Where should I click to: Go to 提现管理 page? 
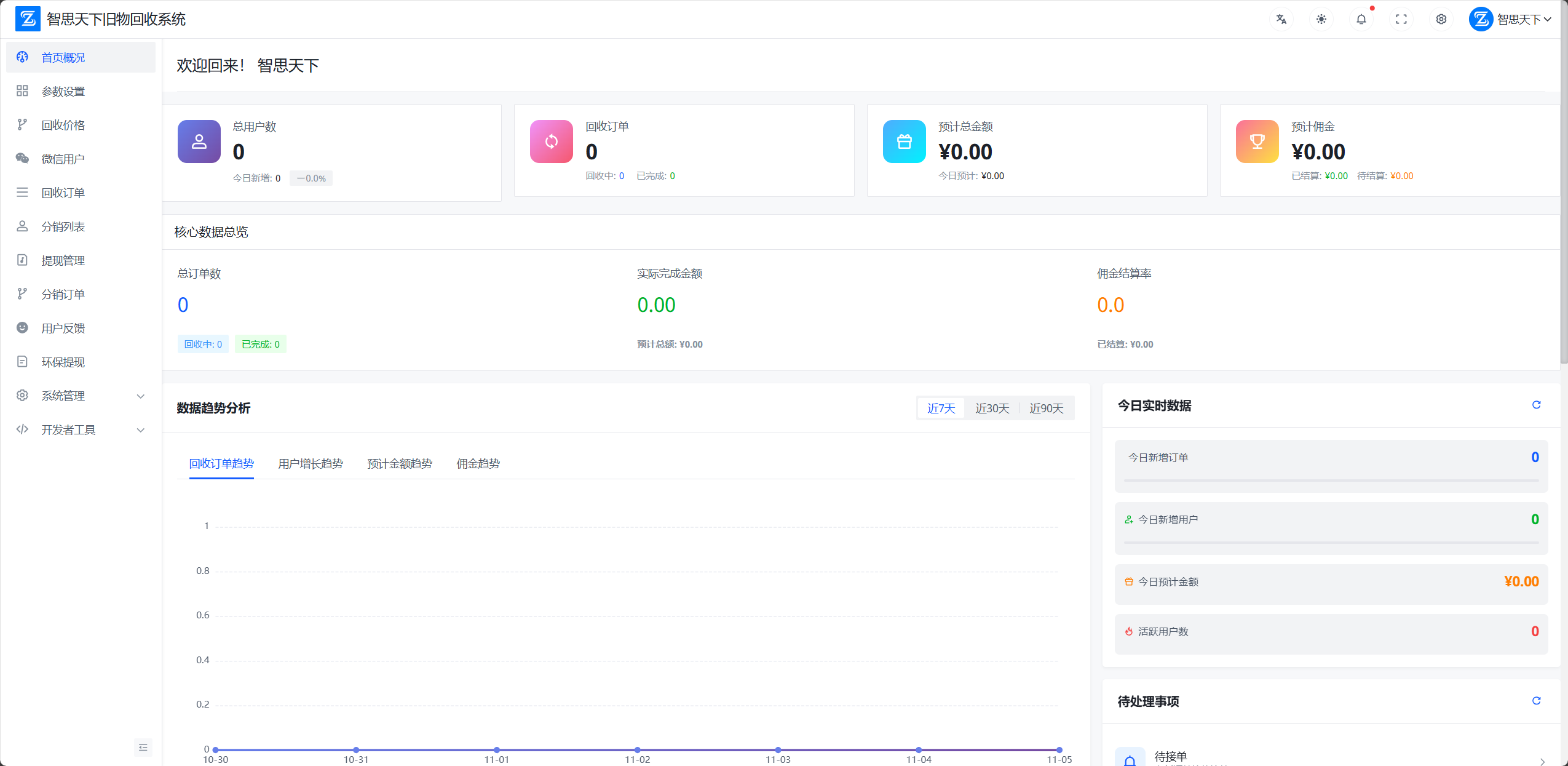(x=63, y=260)
